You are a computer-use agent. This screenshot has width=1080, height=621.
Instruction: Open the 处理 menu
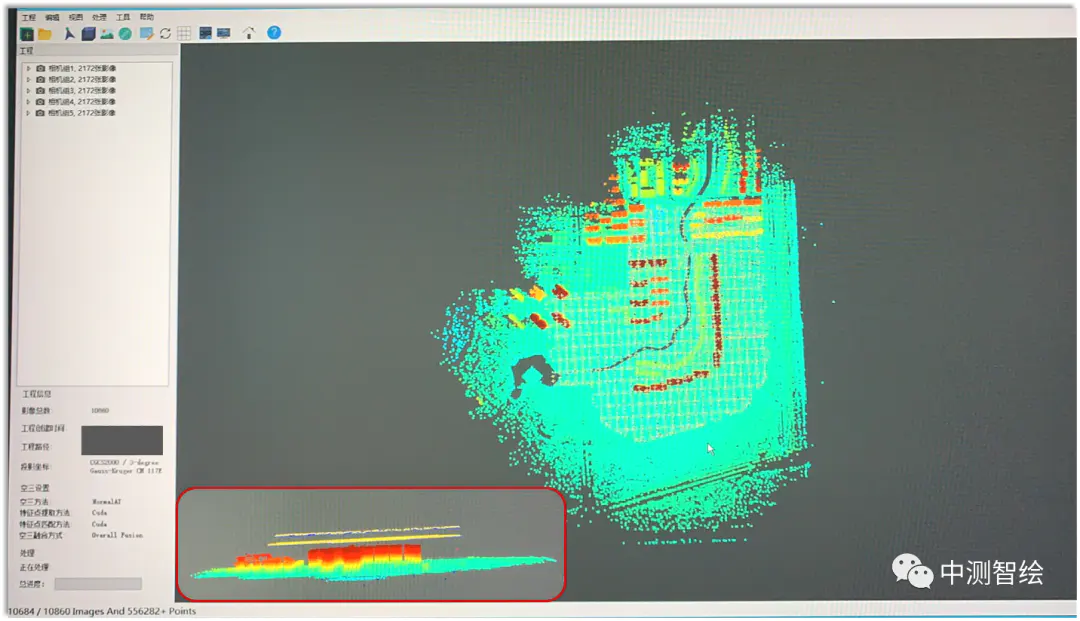(99, 17)
